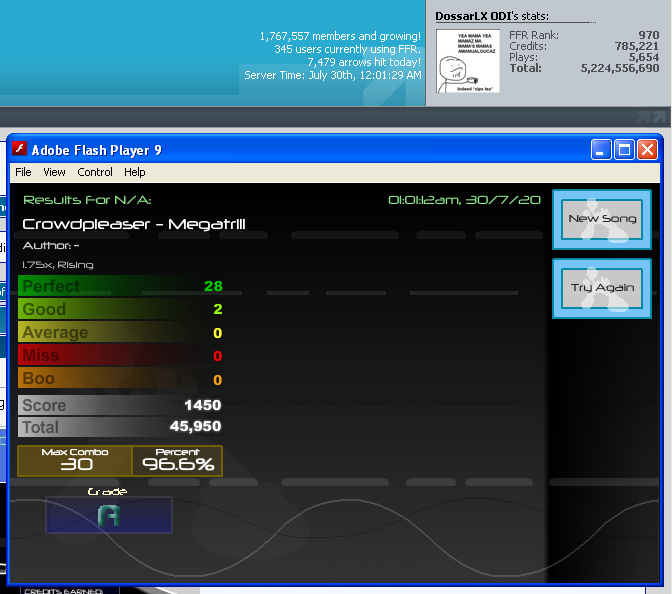The width and height of the screenshot is (672, 594).
Task: Click the red Miss score bar
Action: 120,356
